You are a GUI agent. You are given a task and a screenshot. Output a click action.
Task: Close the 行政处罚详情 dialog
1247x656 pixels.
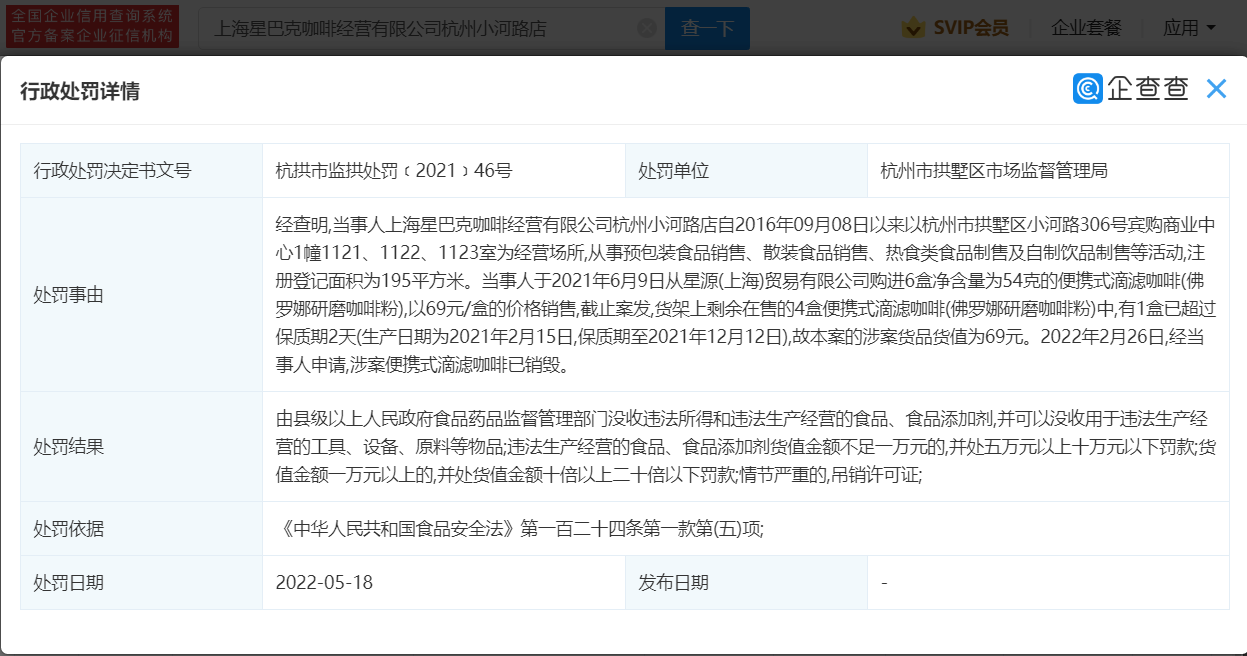1216,89
